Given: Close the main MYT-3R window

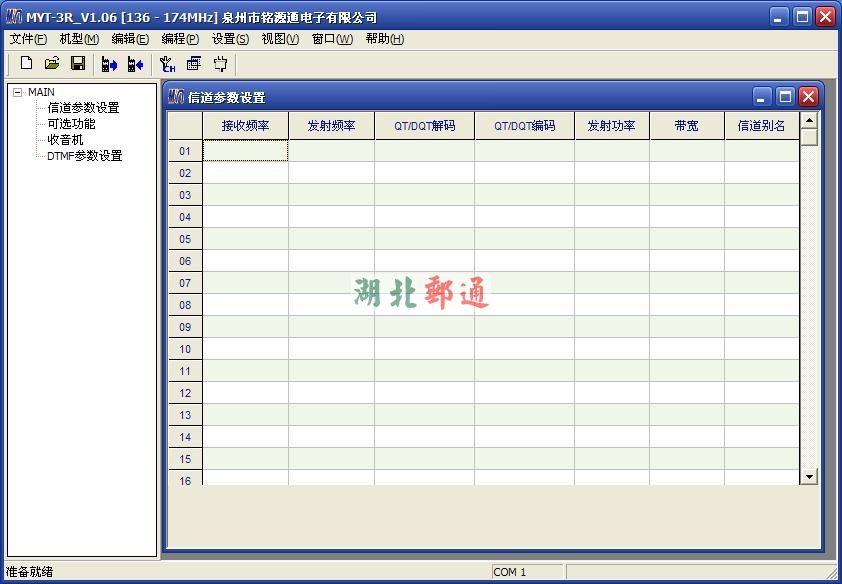Looking at the screenshot, I should pos(825,17).
